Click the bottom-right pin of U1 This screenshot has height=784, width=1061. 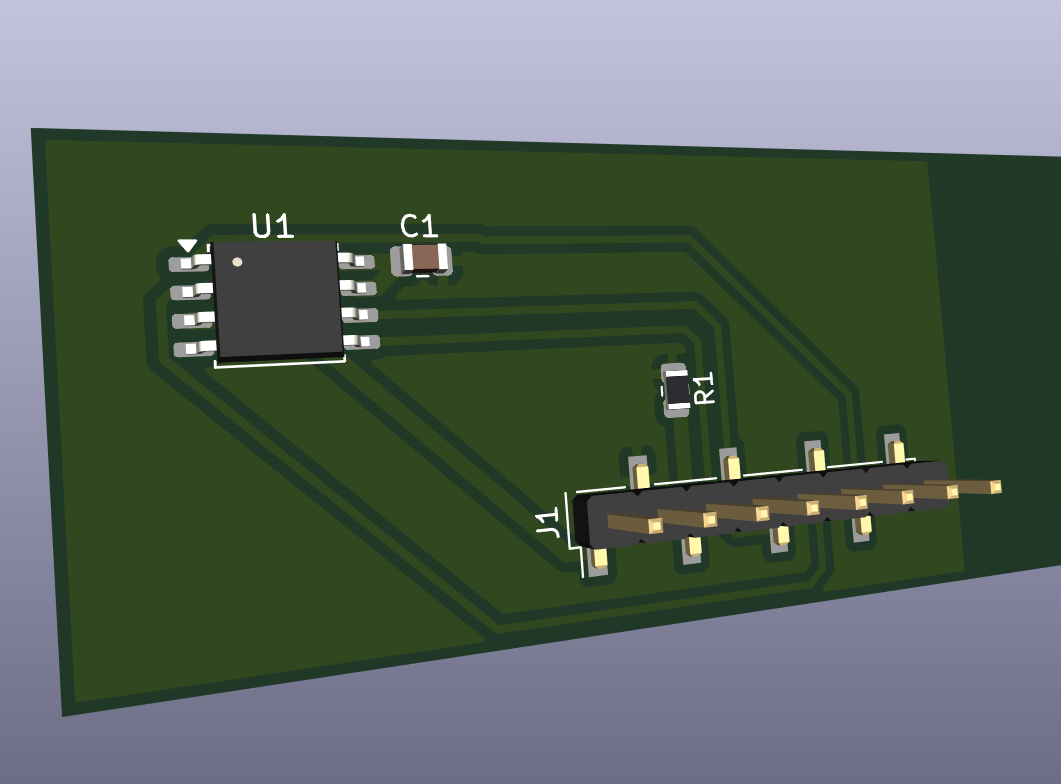pos(361,342)
